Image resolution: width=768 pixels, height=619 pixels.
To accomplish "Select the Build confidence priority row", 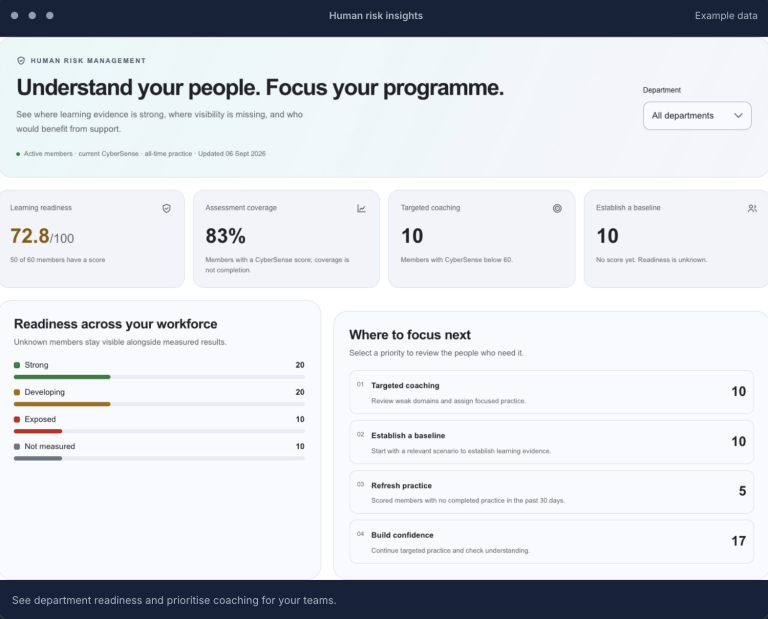I will [x=552, y=542].
